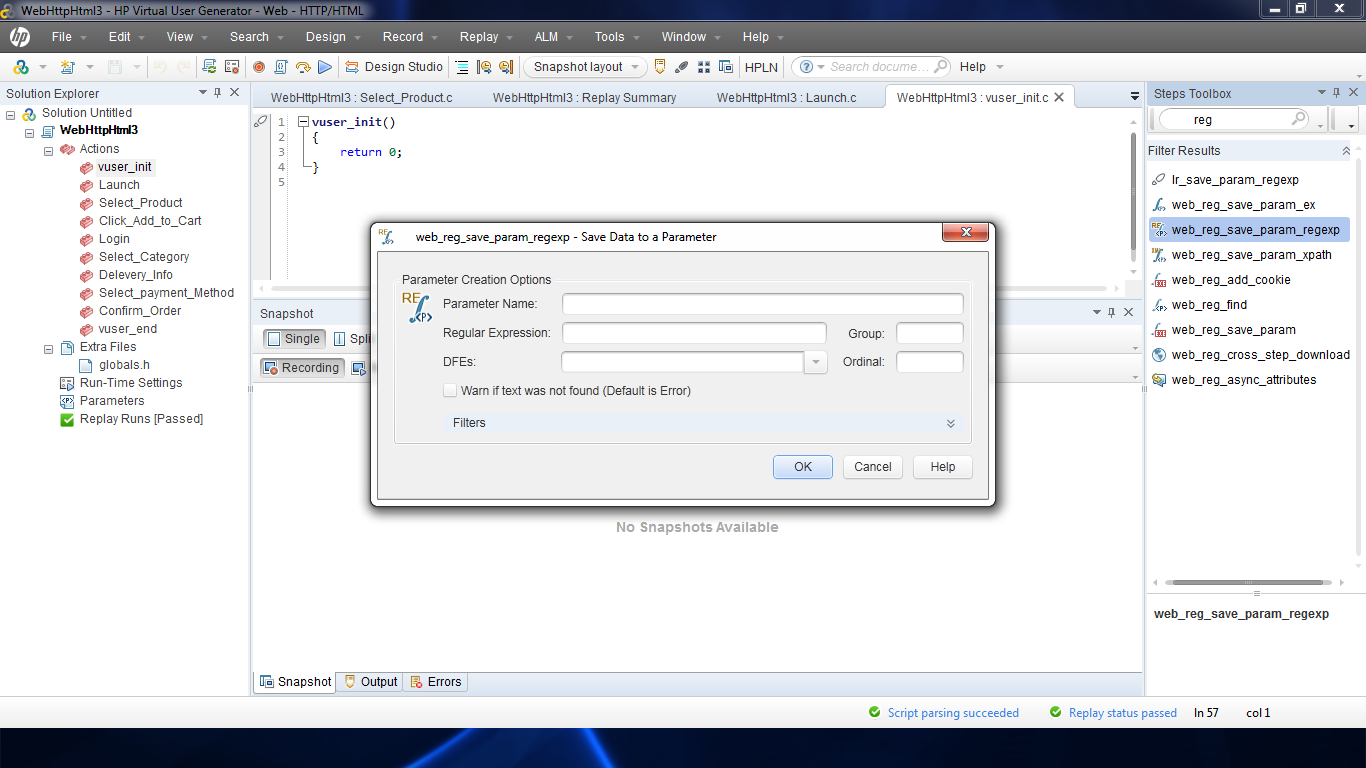Screen dimensions: 1366x768
Task: Select web_reg_add_cookie step
Action: point(1231,280)
